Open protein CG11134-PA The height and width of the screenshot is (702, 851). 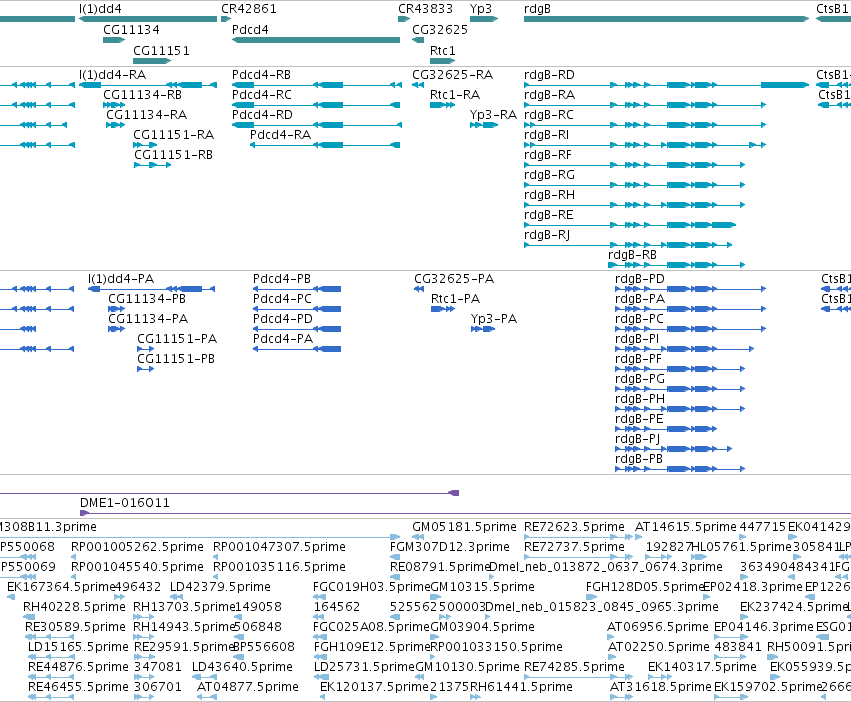click(148, 319)
